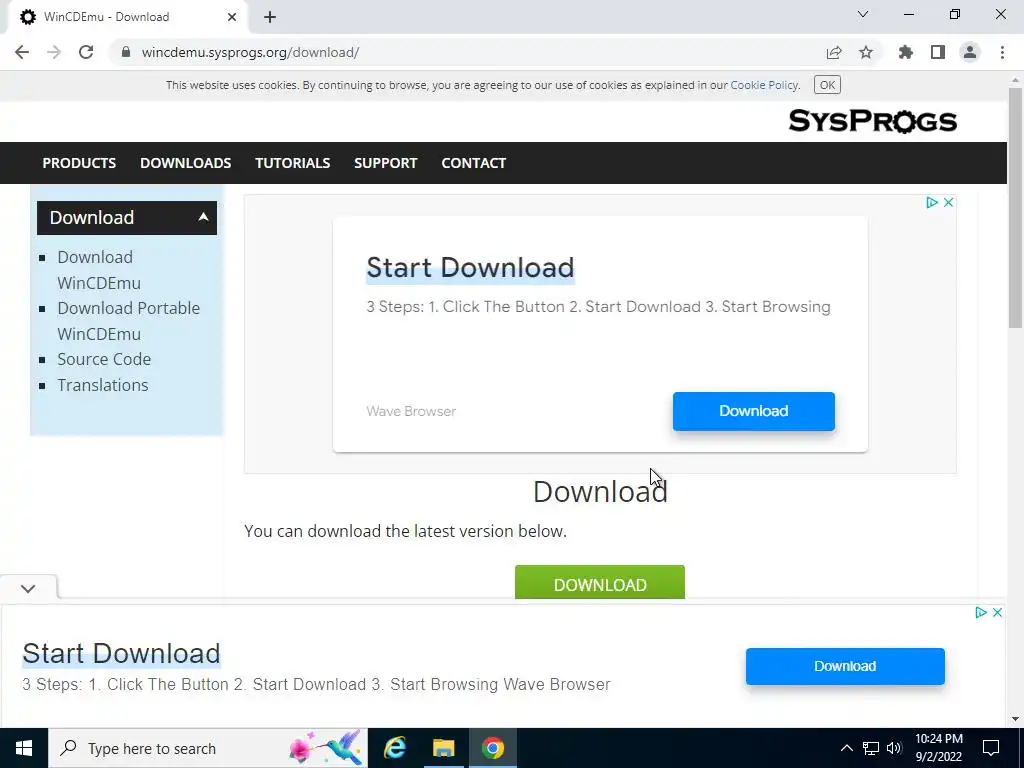This screenshot has width=1024, height=768.
Task: Click the page vertical scrollbar thumb
Action: 1015,208
